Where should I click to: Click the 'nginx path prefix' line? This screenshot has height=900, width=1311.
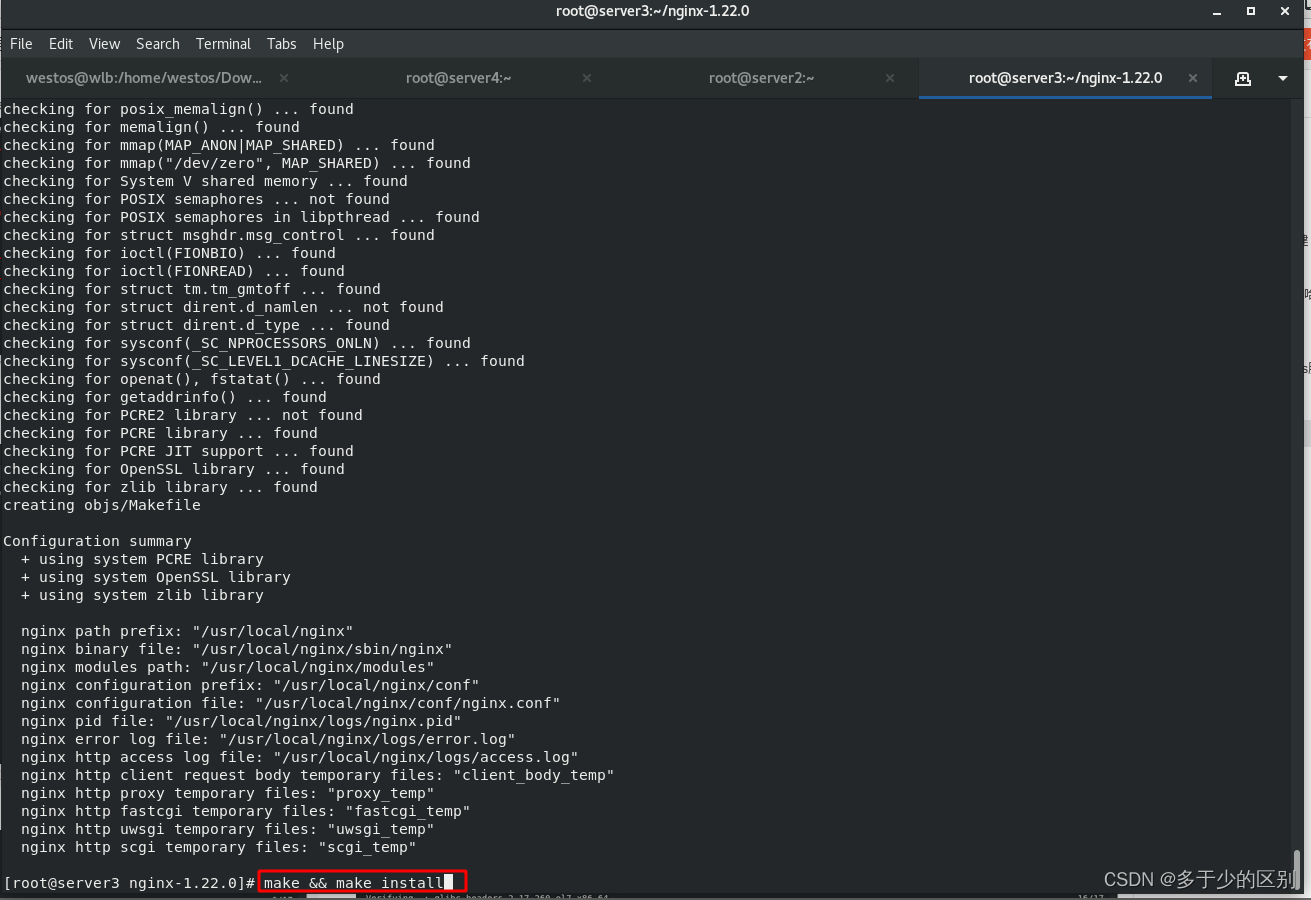point(187,631)
